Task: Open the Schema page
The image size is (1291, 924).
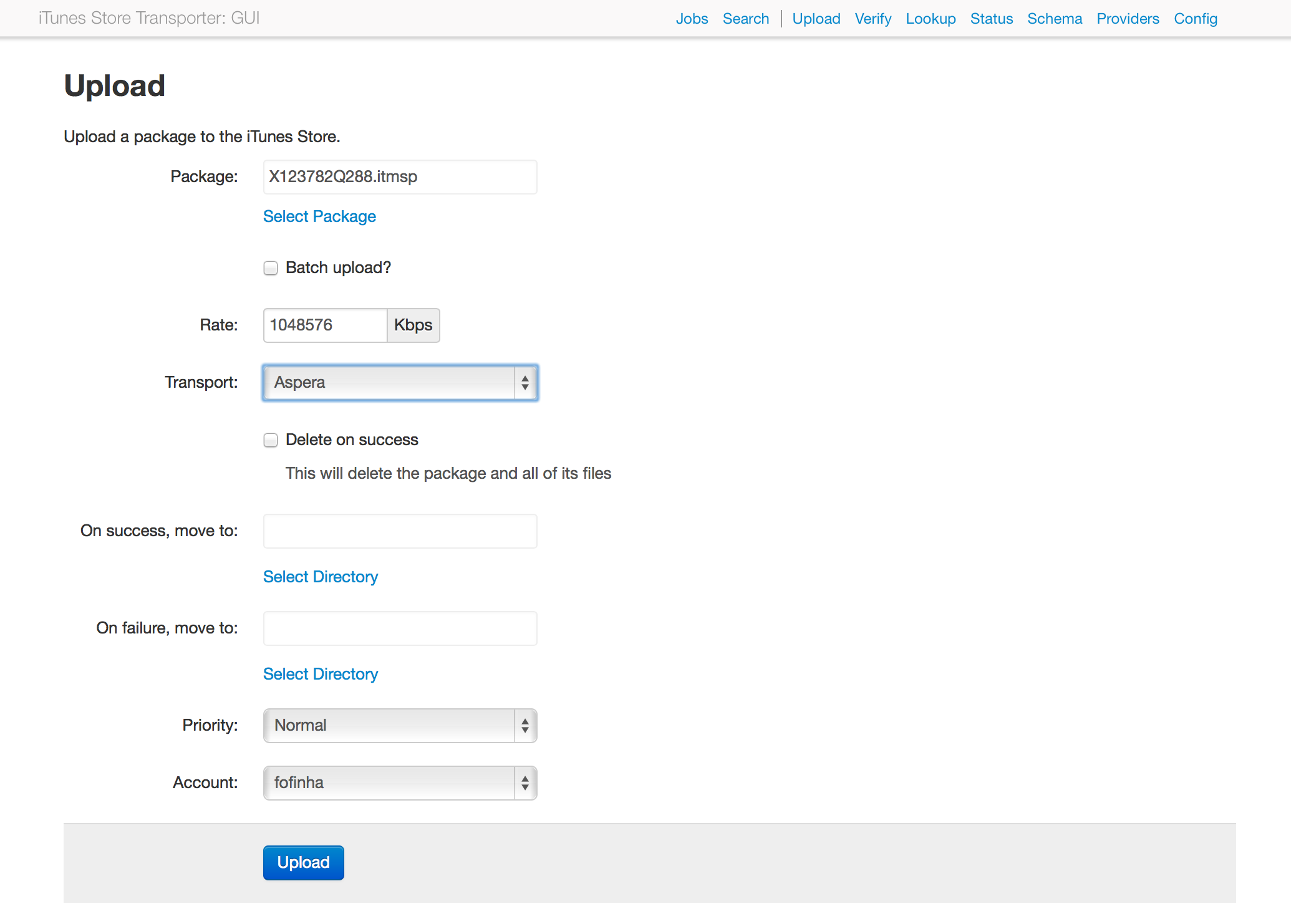Action: [1055, 19]
